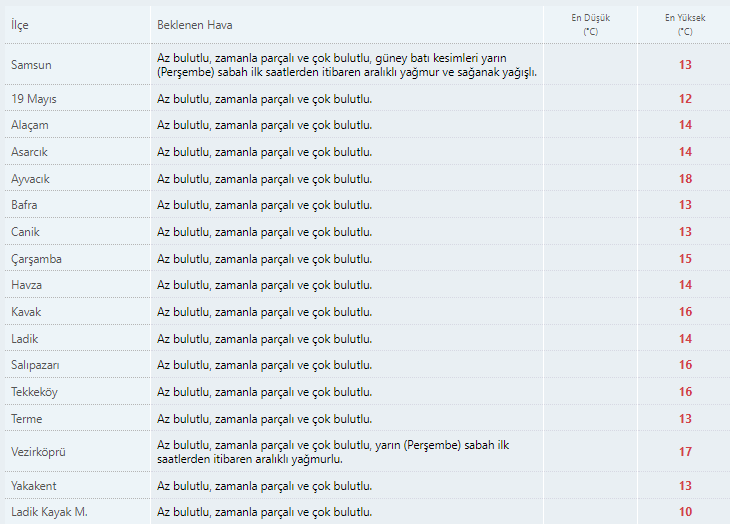
Task: Select the Tekkeköy district name
Action: tap(34, 392)
